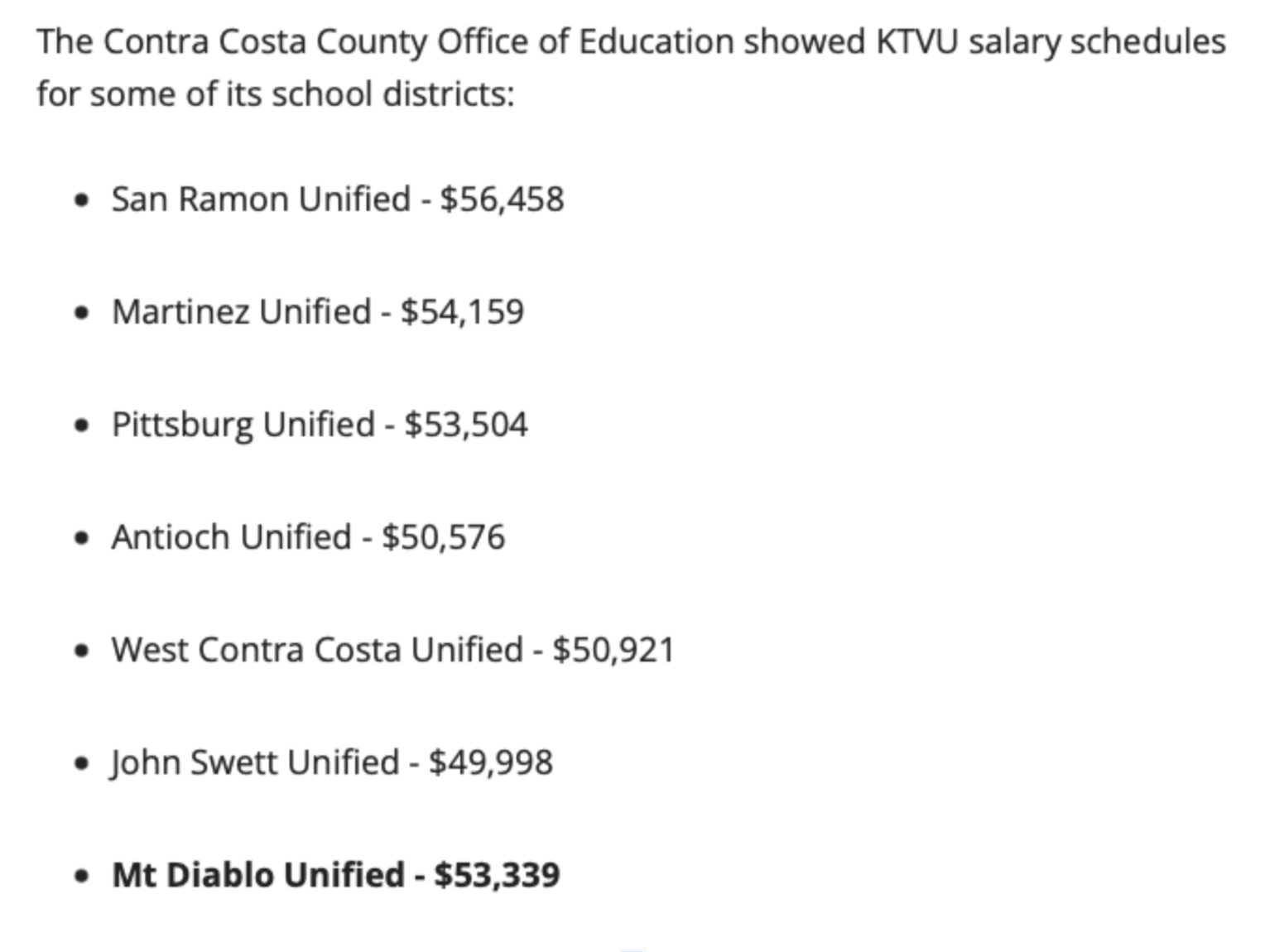Click the $49,998 salary value

491,762
